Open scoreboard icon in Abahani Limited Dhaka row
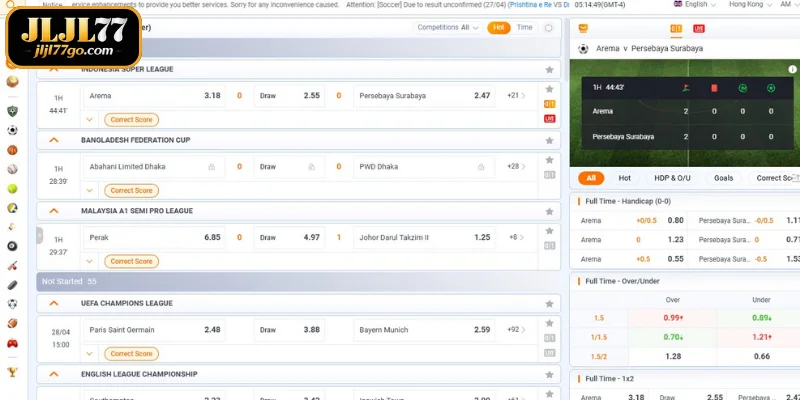This screenshot has width=800, height=400. tap(549, 175)
